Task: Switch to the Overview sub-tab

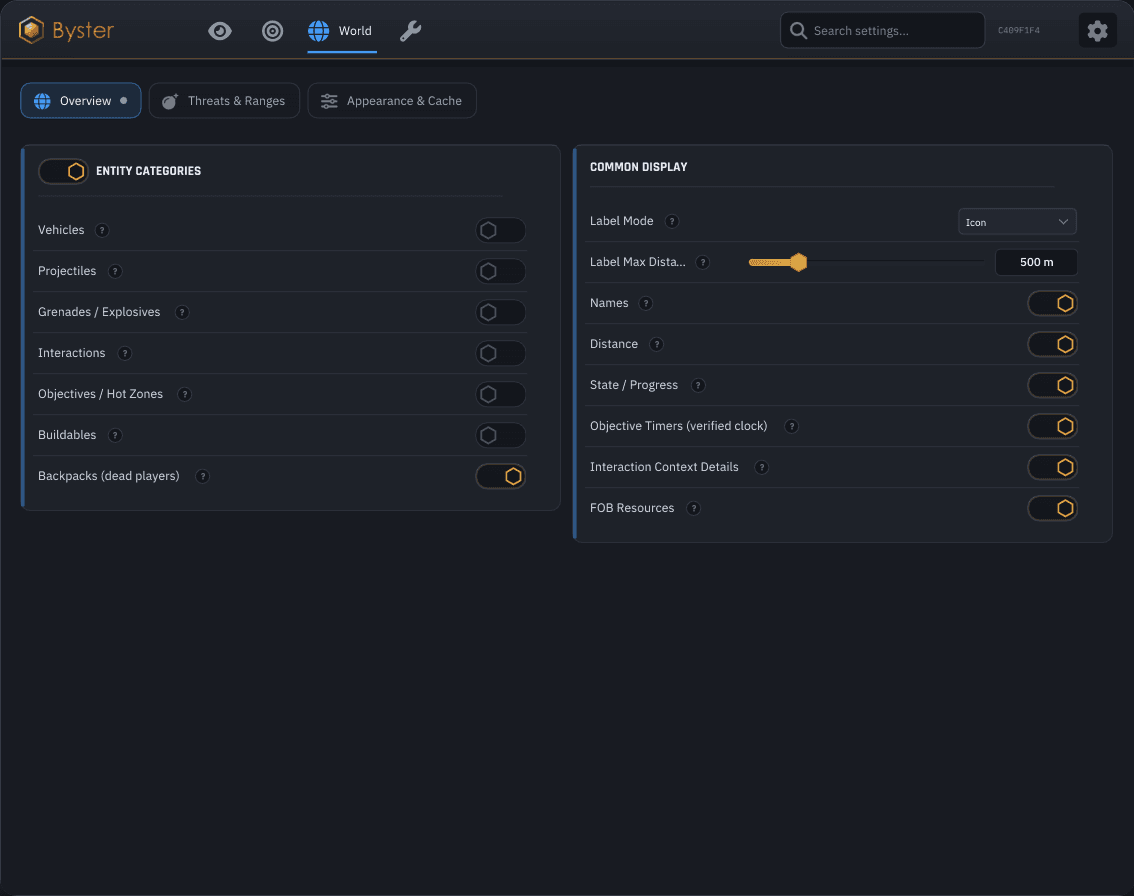Action: click(x=81, y=101)
